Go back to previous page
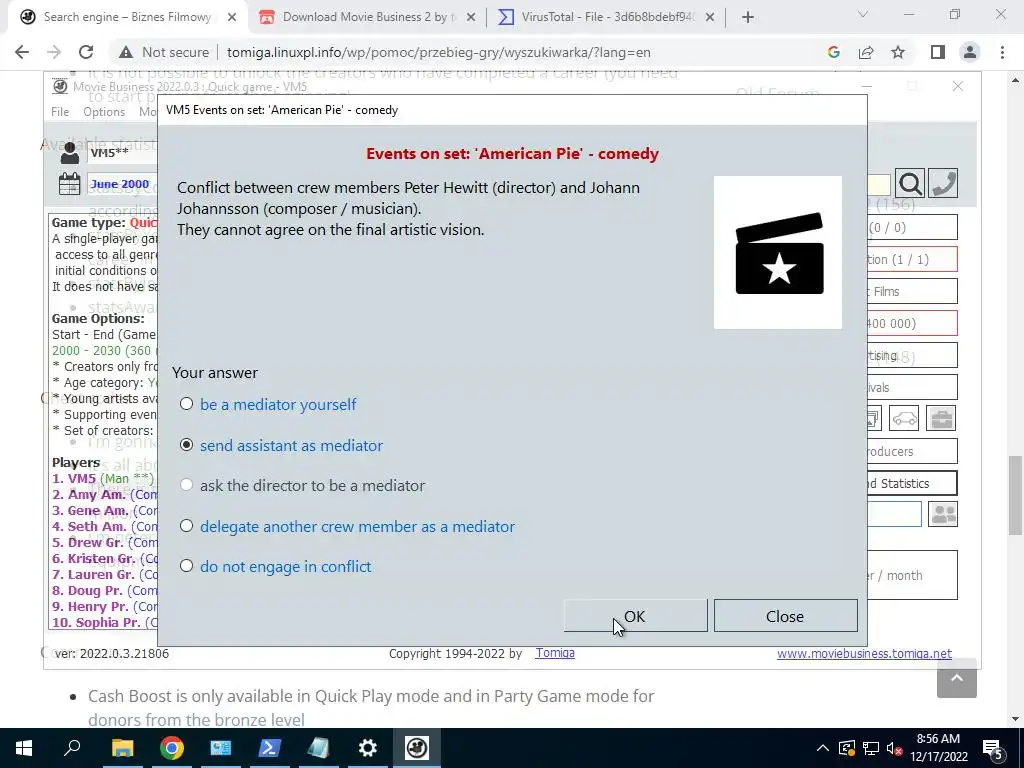This screenshot has height=768, width=1024. click(22, 52)
